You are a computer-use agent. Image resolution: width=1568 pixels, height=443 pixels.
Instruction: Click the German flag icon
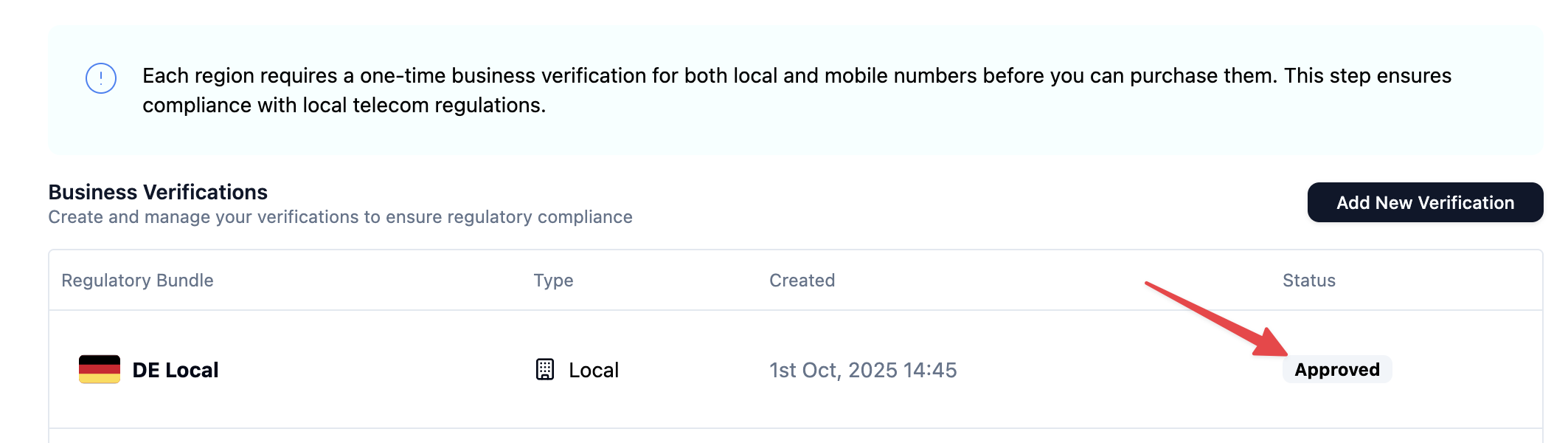tap(100, 369)
